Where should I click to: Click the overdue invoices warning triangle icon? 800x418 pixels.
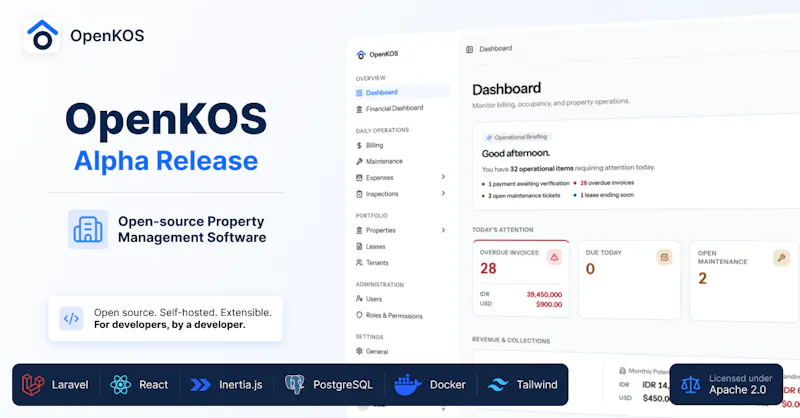554,257
